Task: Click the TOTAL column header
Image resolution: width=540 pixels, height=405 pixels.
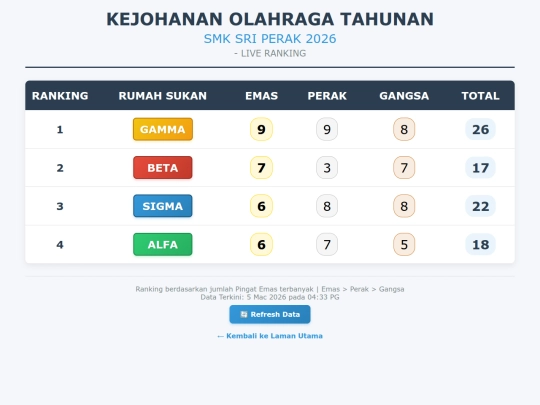Action: click(480, 96)
